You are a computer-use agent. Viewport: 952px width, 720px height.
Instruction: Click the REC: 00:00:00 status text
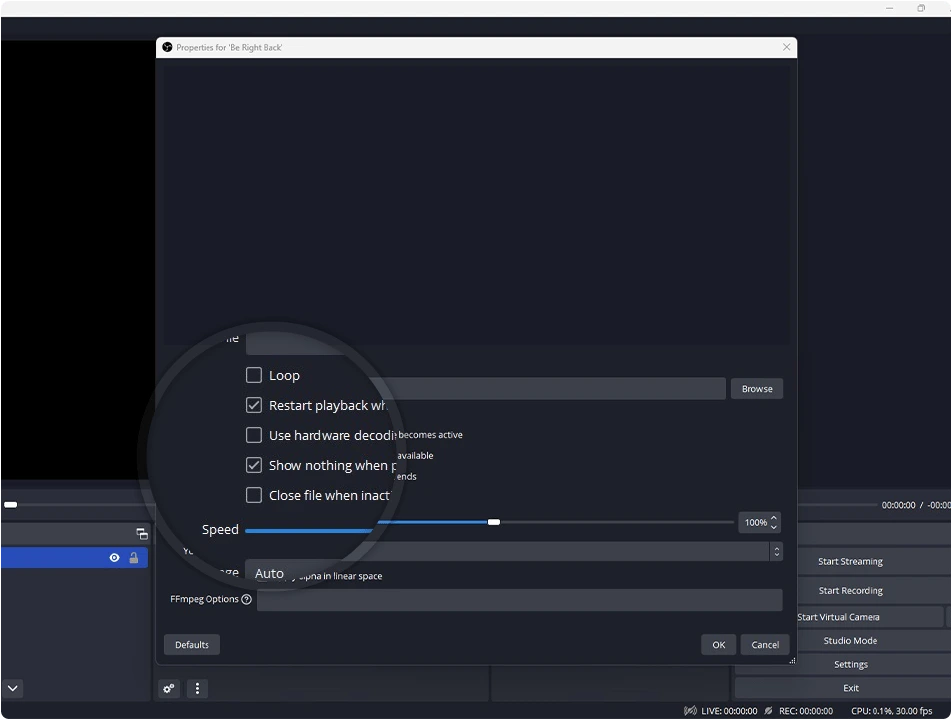[806, 711]
